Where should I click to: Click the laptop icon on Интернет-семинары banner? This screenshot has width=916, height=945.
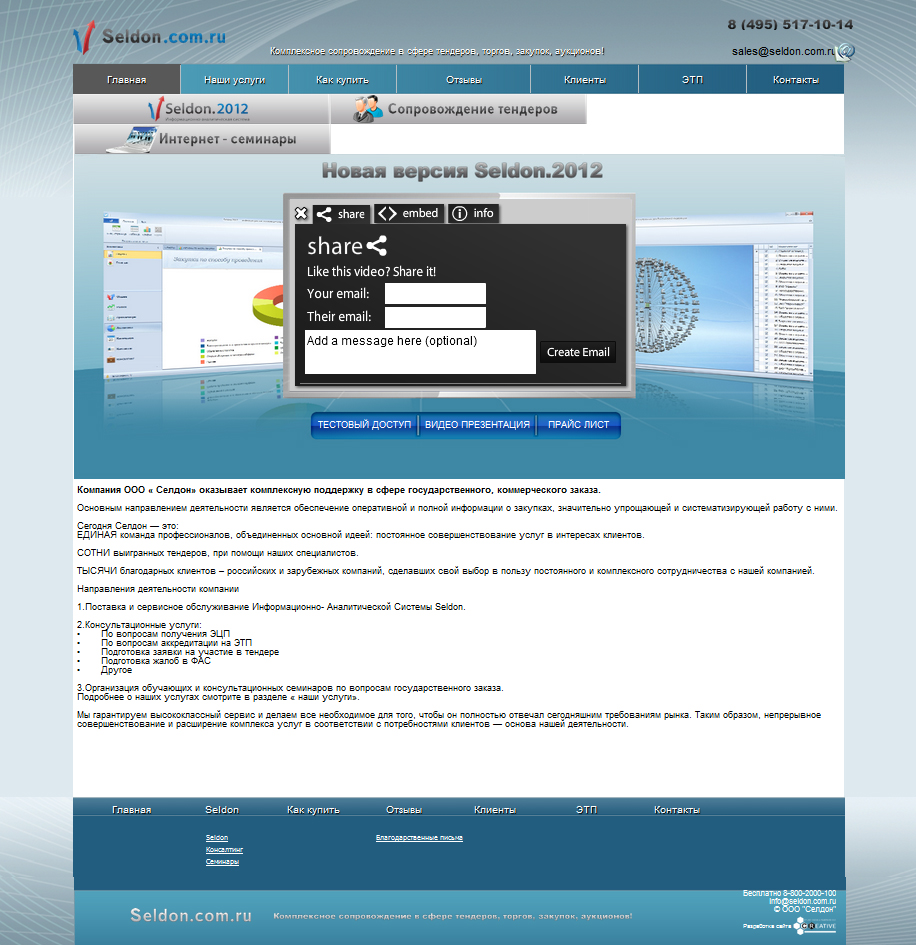[133, 139]
